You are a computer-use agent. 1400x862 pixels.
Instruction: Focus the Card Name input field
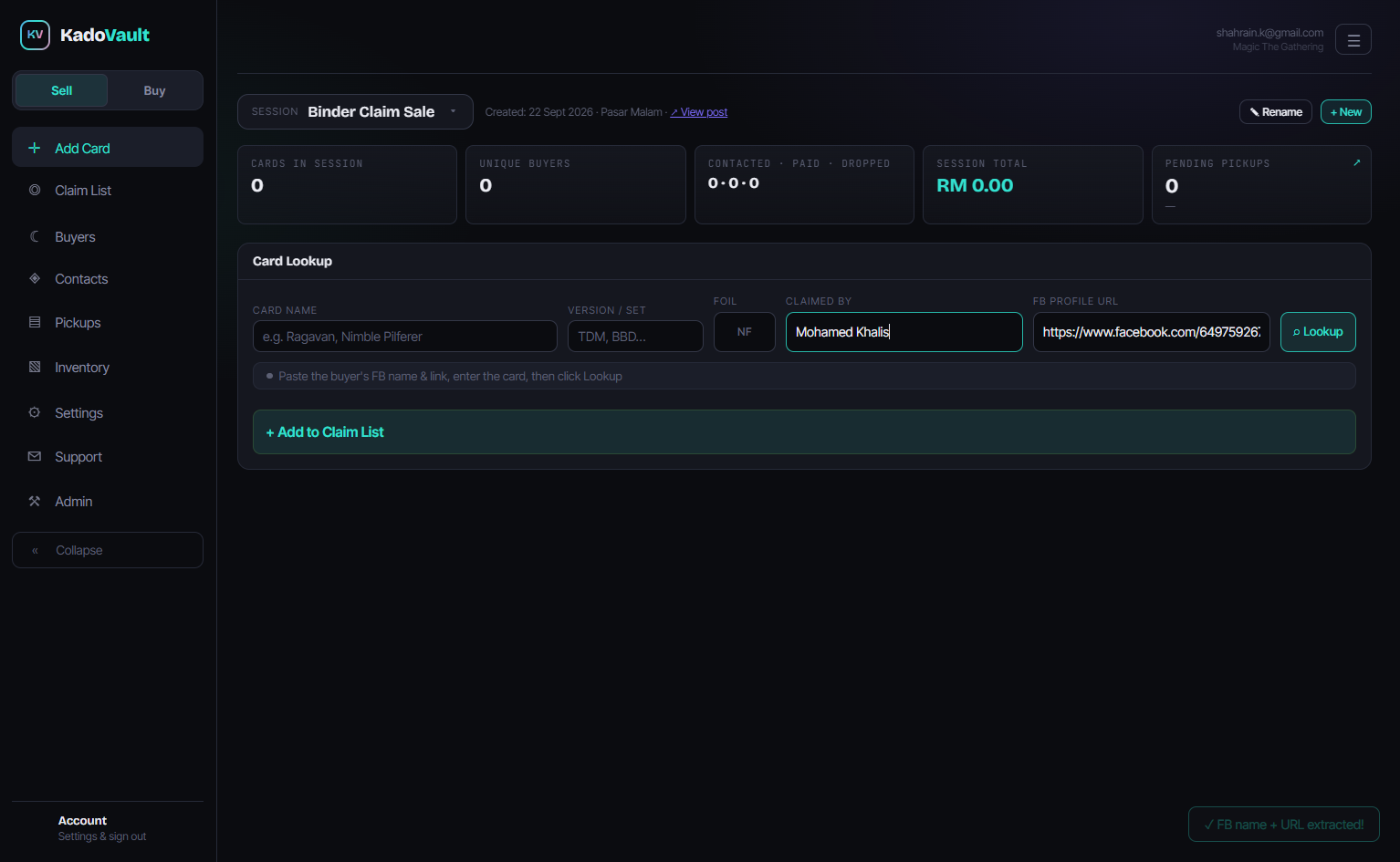(x=405, y=336)
